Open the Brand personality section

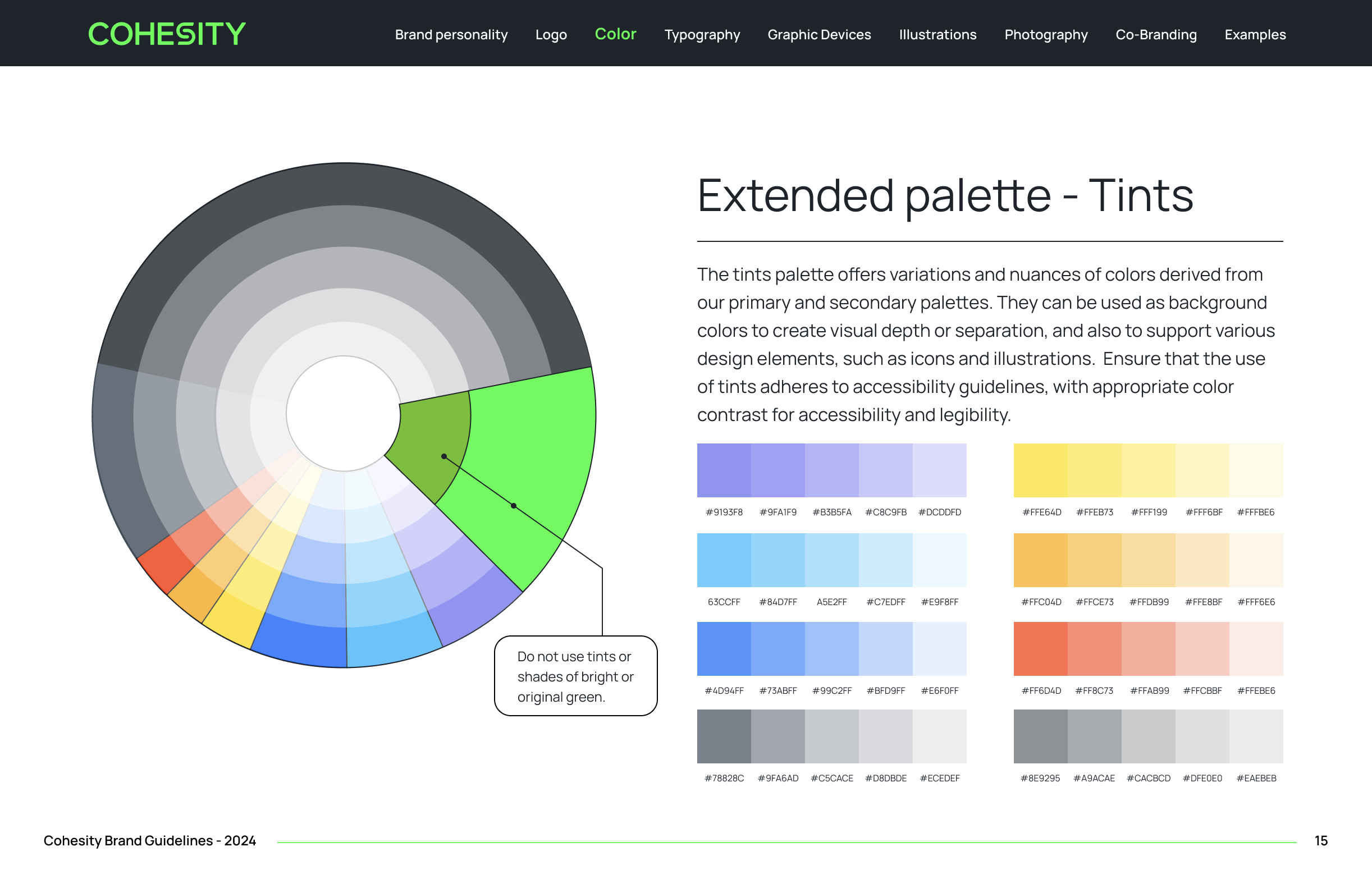tap(451, 35)
